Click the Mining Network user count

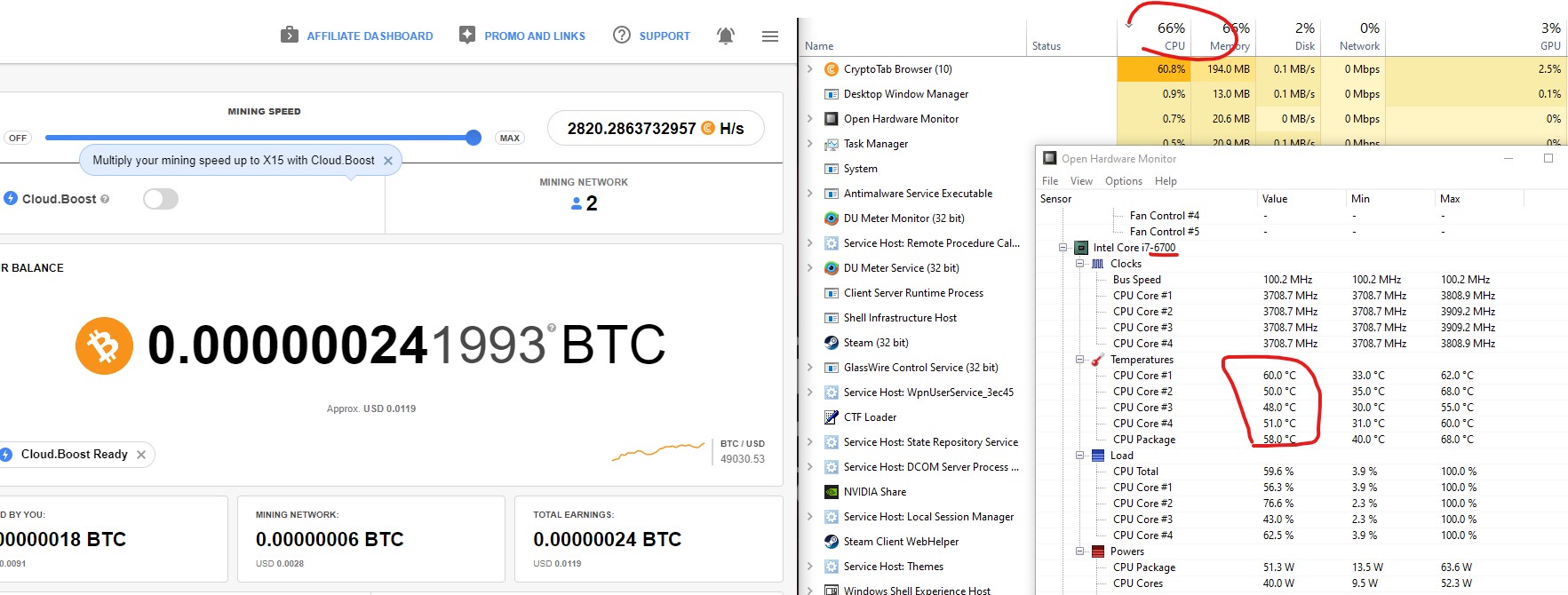tap(584, 203)
